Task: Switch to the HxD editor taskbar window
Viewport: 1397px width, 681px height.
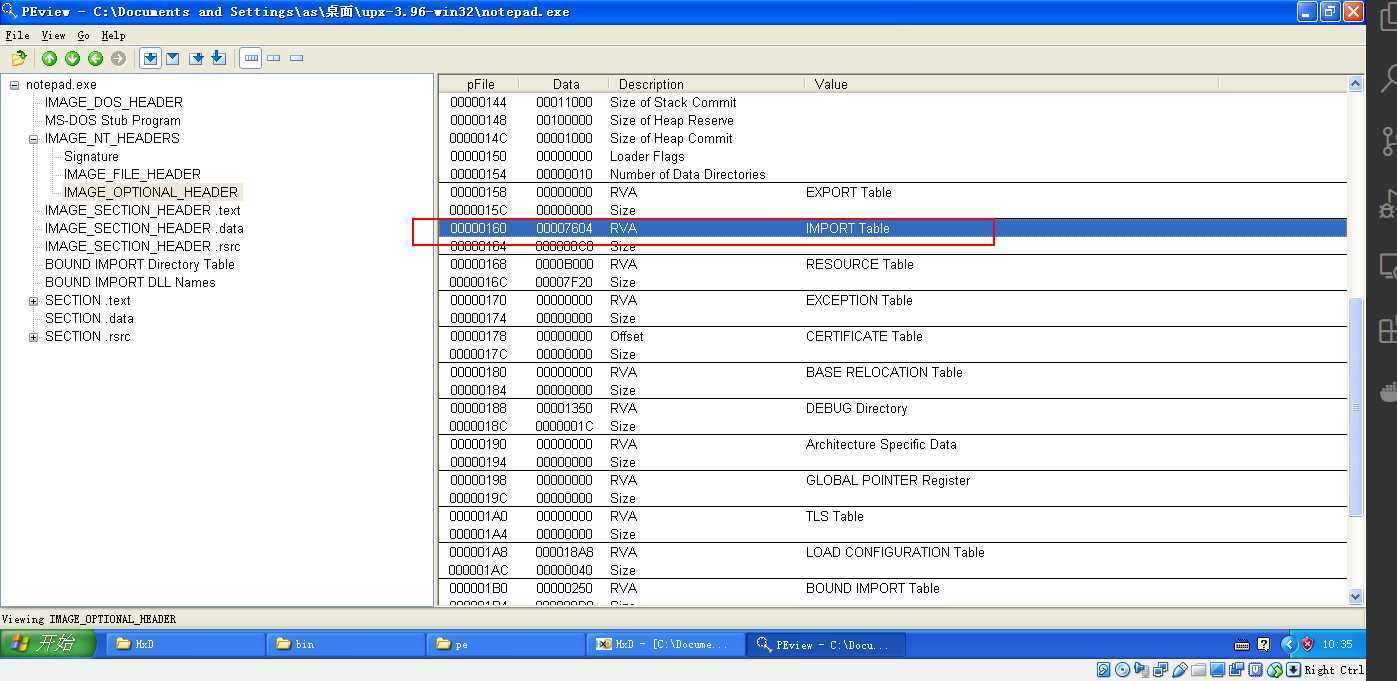Action: [665, 644]
